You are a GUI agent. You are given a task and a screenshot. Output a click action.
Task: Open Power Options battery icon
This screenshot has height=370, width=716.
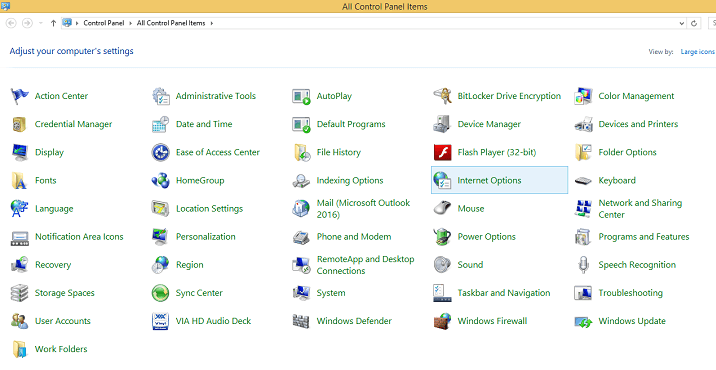[x=442, y=237]
